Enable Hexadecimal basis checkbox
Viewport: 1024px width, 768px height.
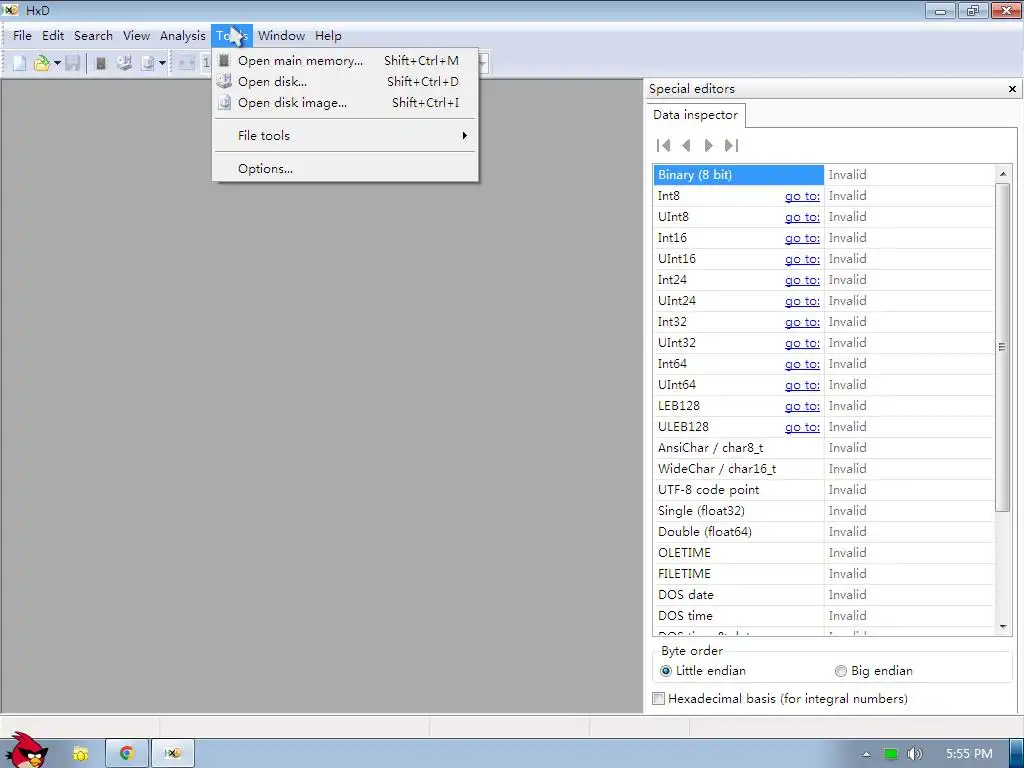pos(659,699)
